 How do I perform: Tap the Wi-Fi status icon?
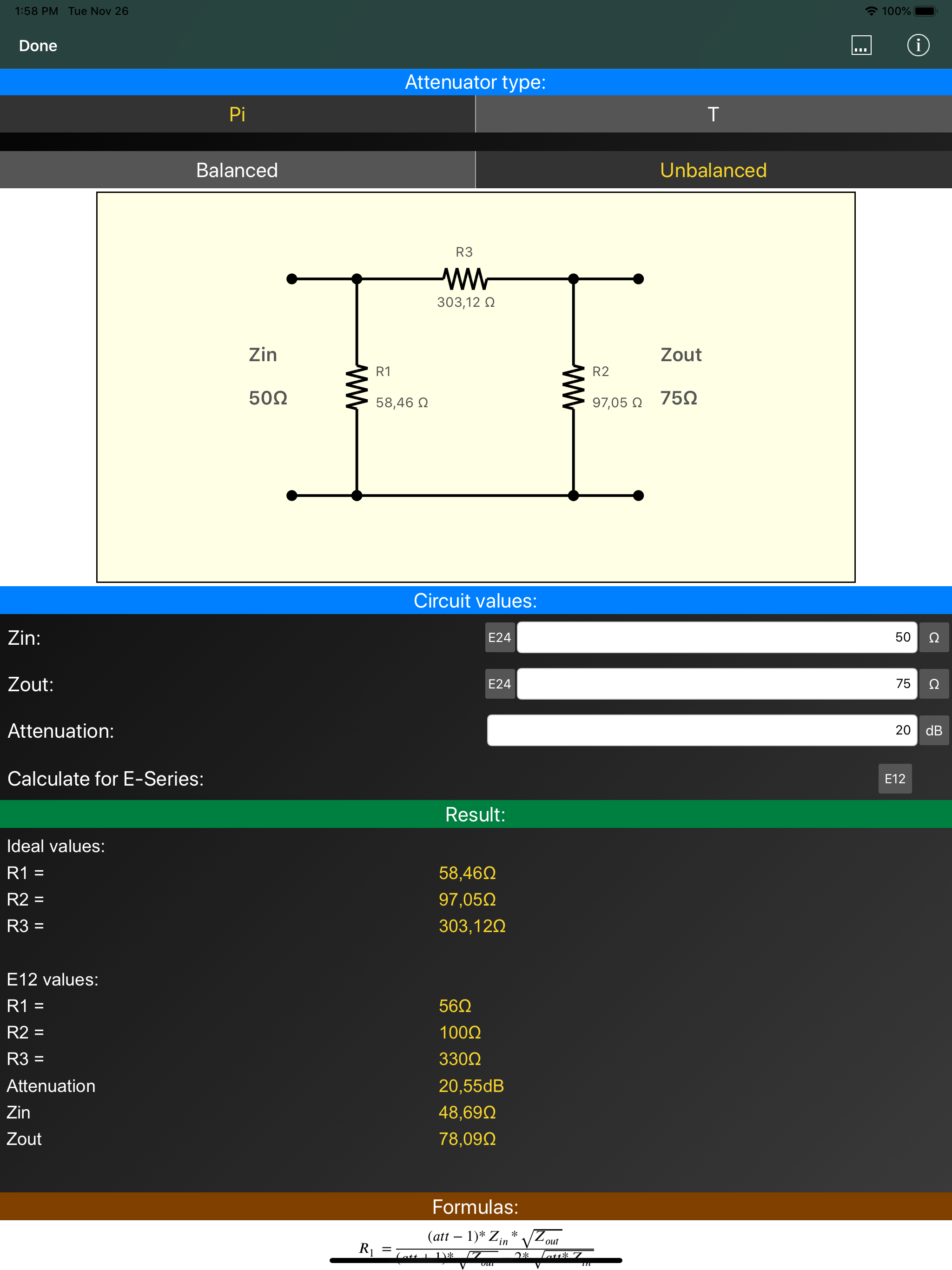tap(871, 11)
